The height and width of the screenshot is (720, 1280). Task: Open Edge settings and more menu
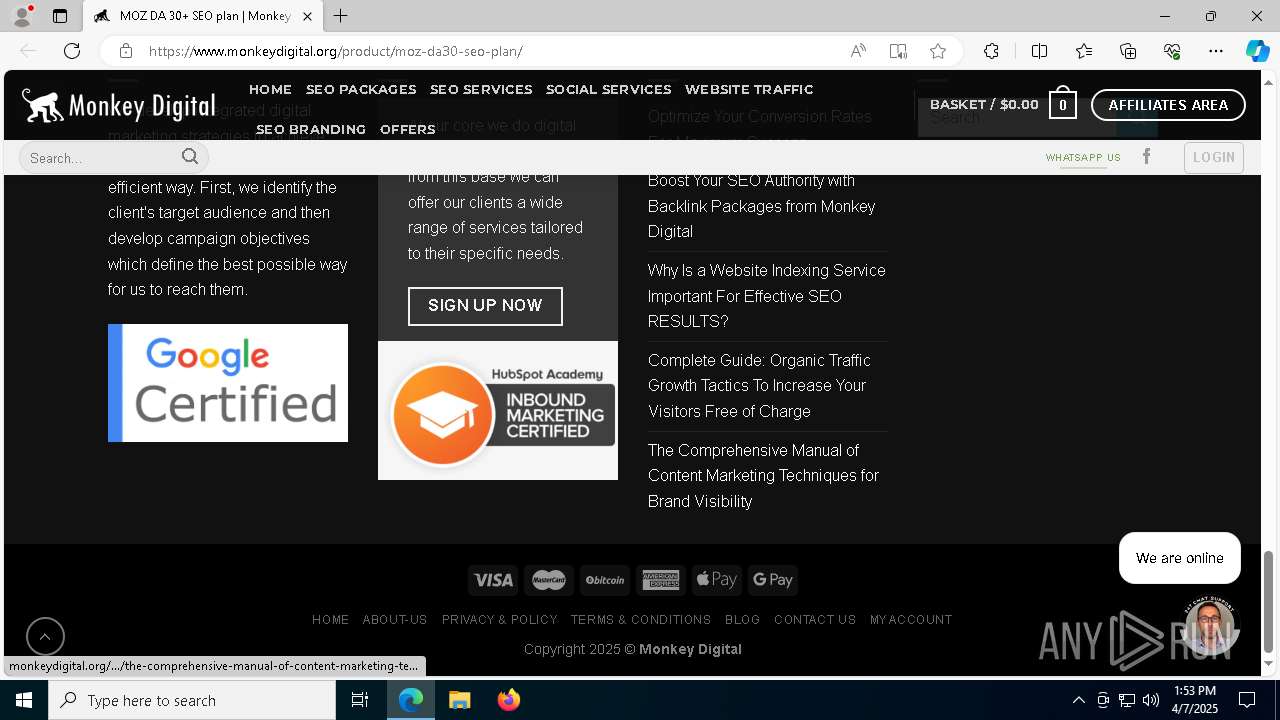[x=1216, y=51]
